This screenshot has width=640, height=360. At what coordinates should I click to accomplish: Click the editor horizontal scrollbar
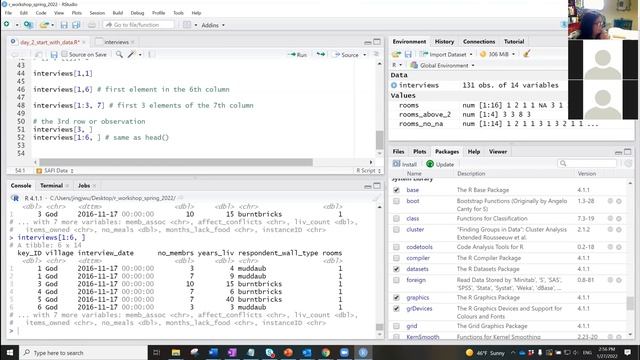[x=176, y=162]
